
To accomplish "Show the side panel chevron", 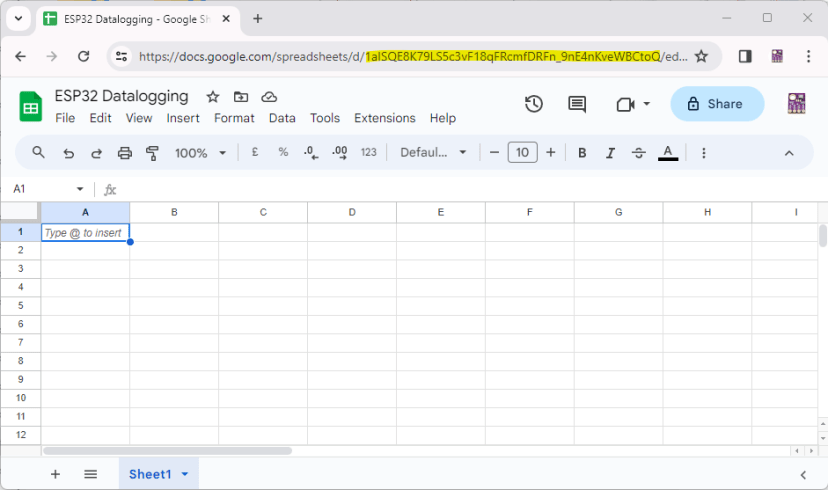I will click(x=803, y=475).
